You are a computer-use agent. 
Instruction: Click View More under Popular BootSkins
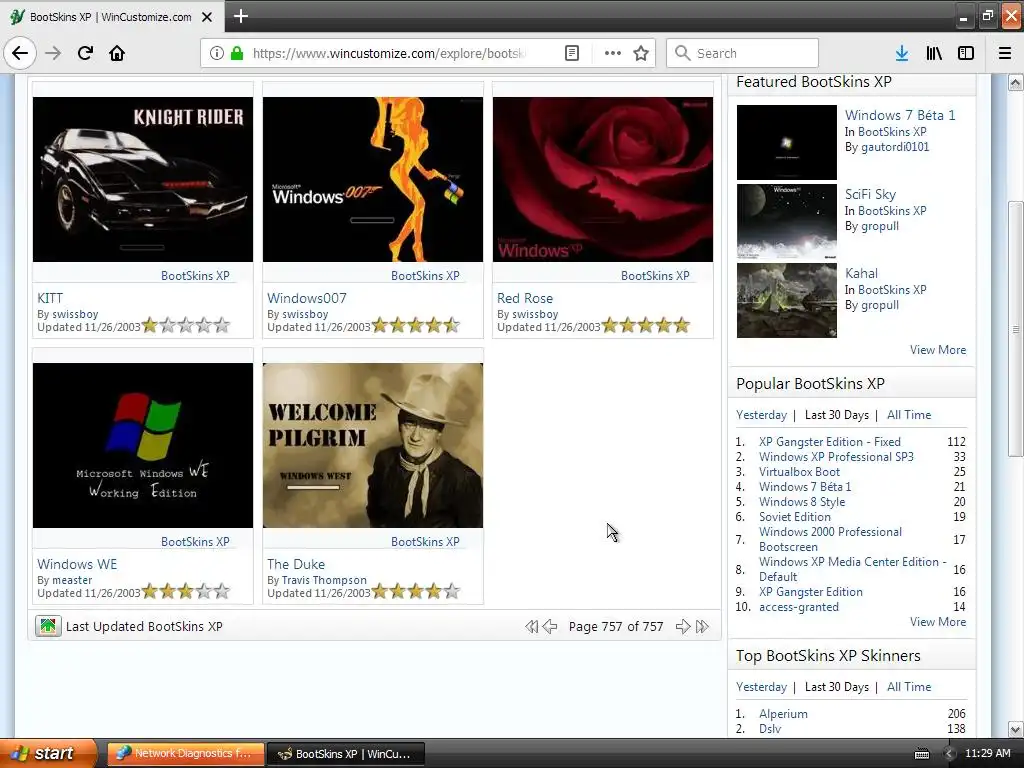pyautogui.click(x=938, y=622)
